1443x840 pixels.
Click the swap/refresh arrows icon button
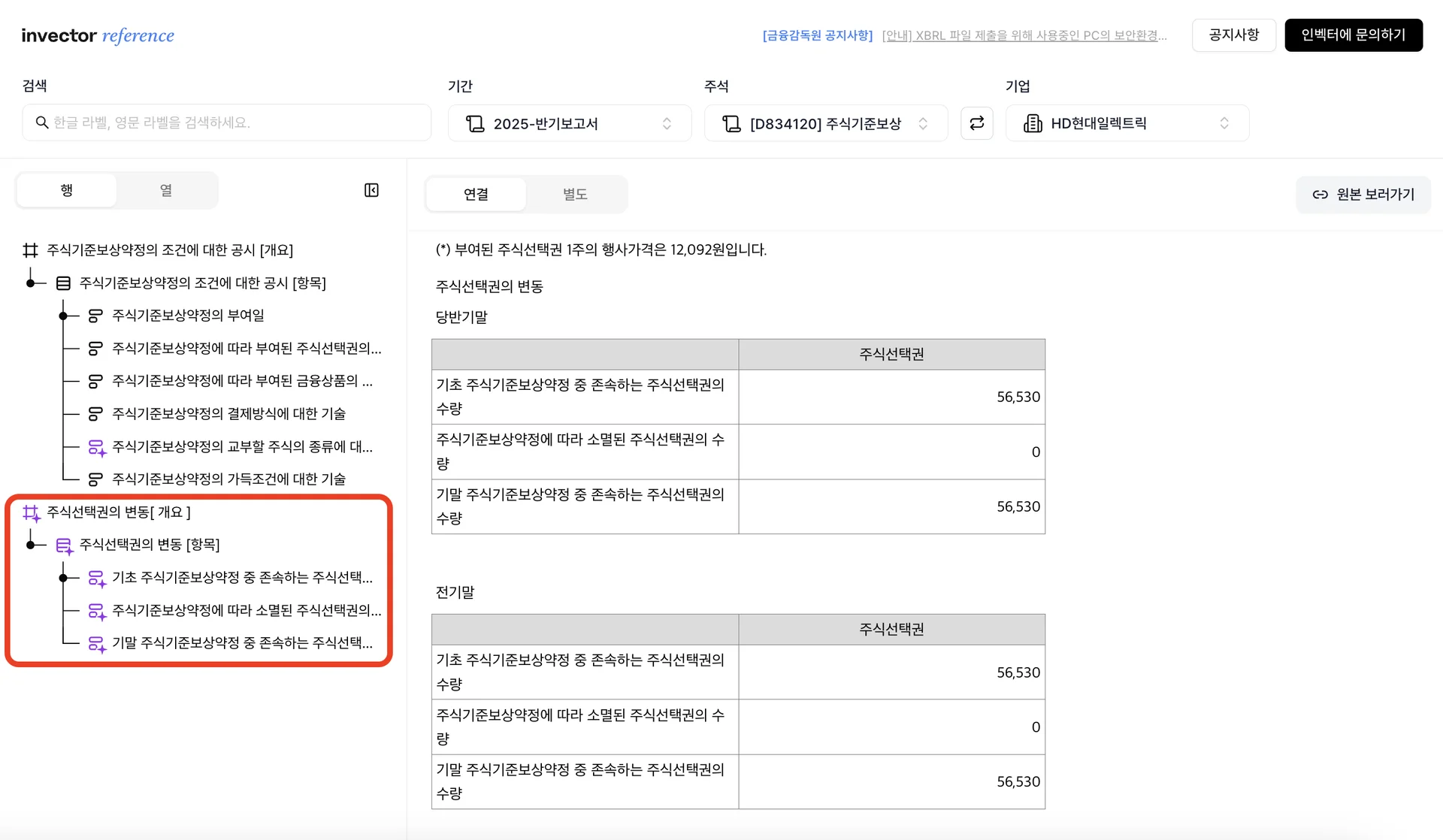tap(976, 123)
